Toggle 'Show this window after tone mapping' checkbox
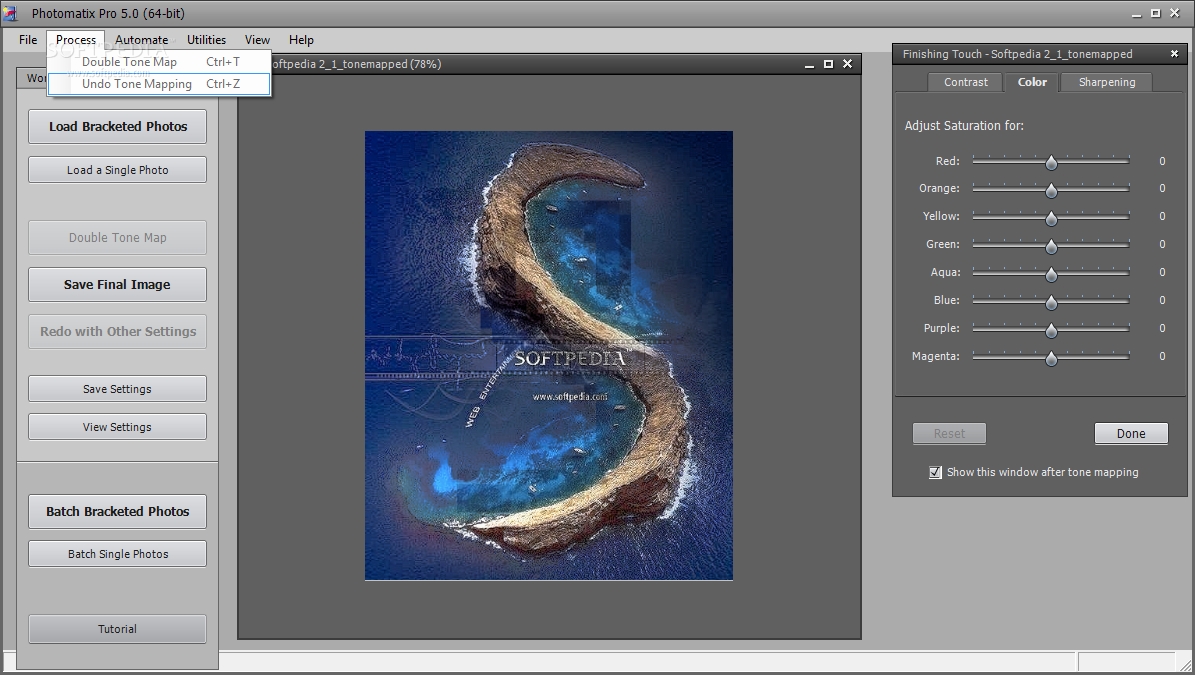1195x675 pixels. tap(936, 472)
